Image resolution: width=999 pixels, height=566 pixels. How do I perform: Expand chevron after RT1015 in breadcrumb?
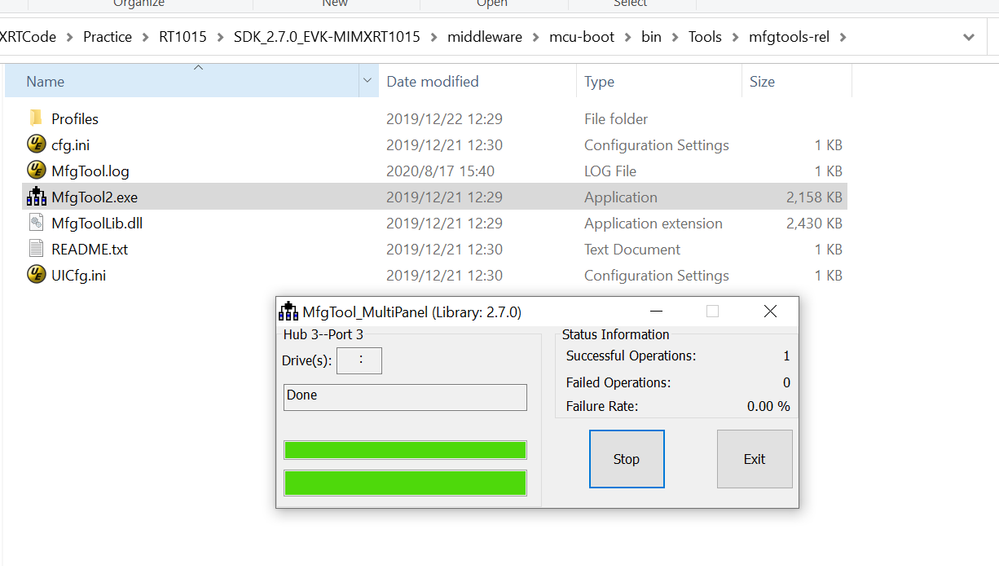[220, 37]
